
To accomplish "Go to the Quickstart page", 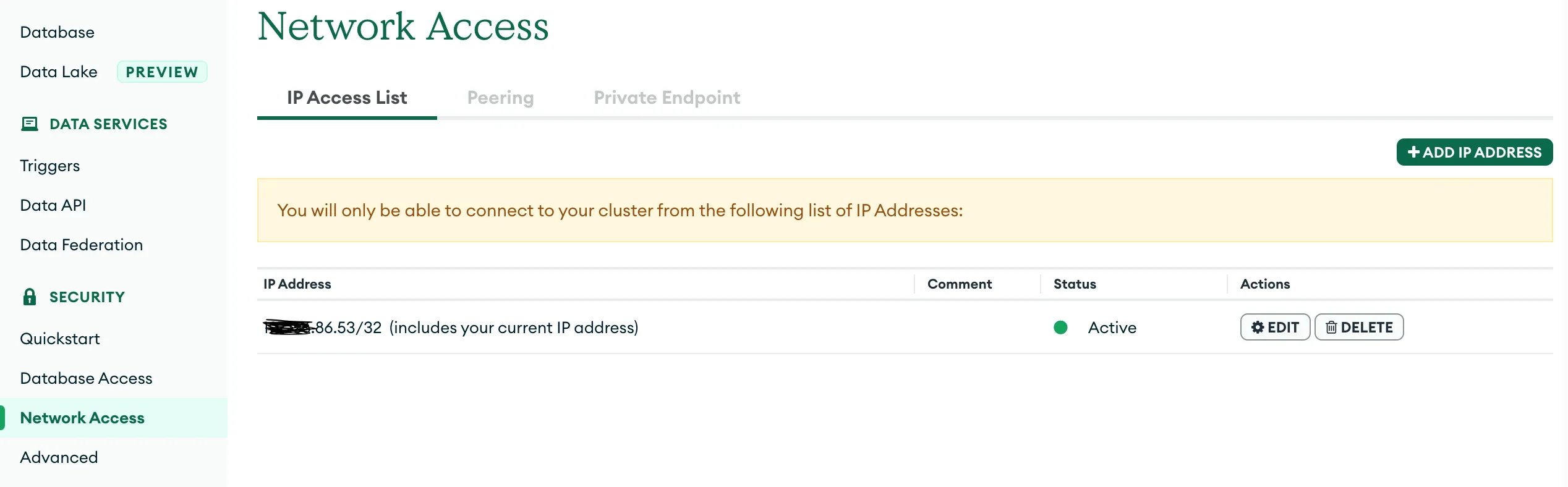I will click(60, 339).
